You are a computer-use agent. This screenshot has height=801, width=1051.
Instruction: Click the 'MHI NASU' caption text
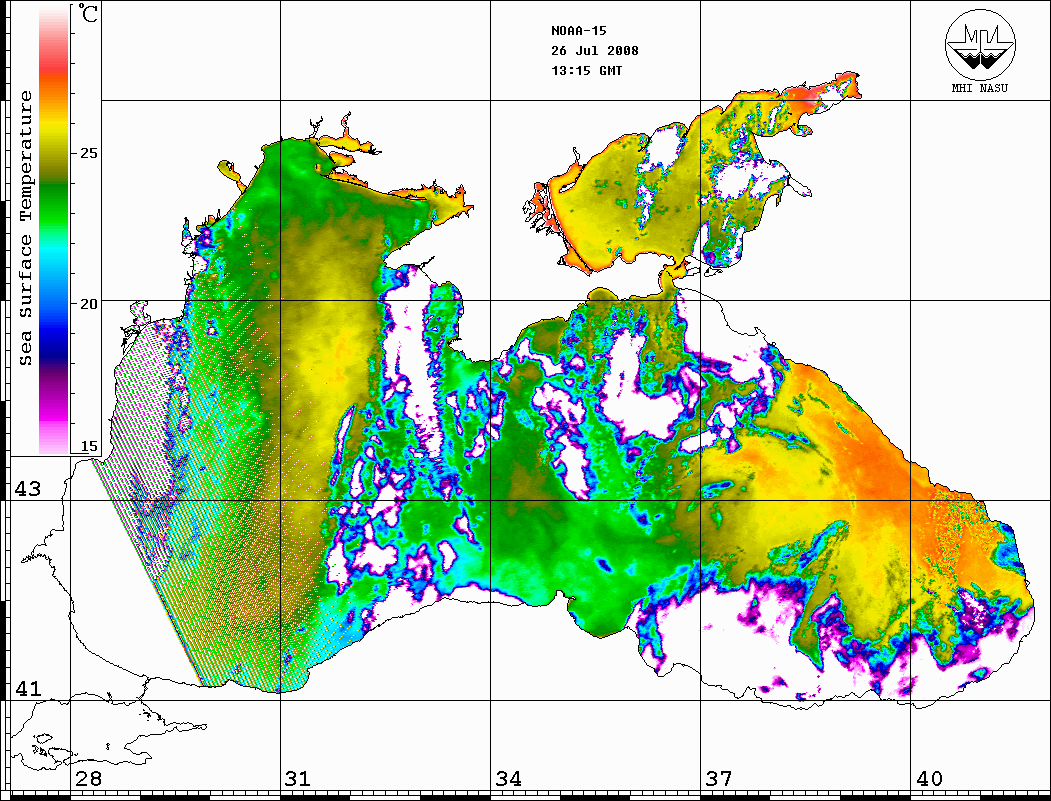(980, 88)
